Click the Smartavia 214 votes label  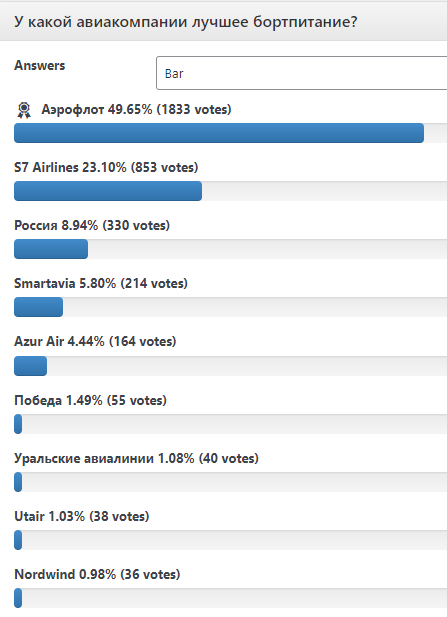(x=101, y=283)
